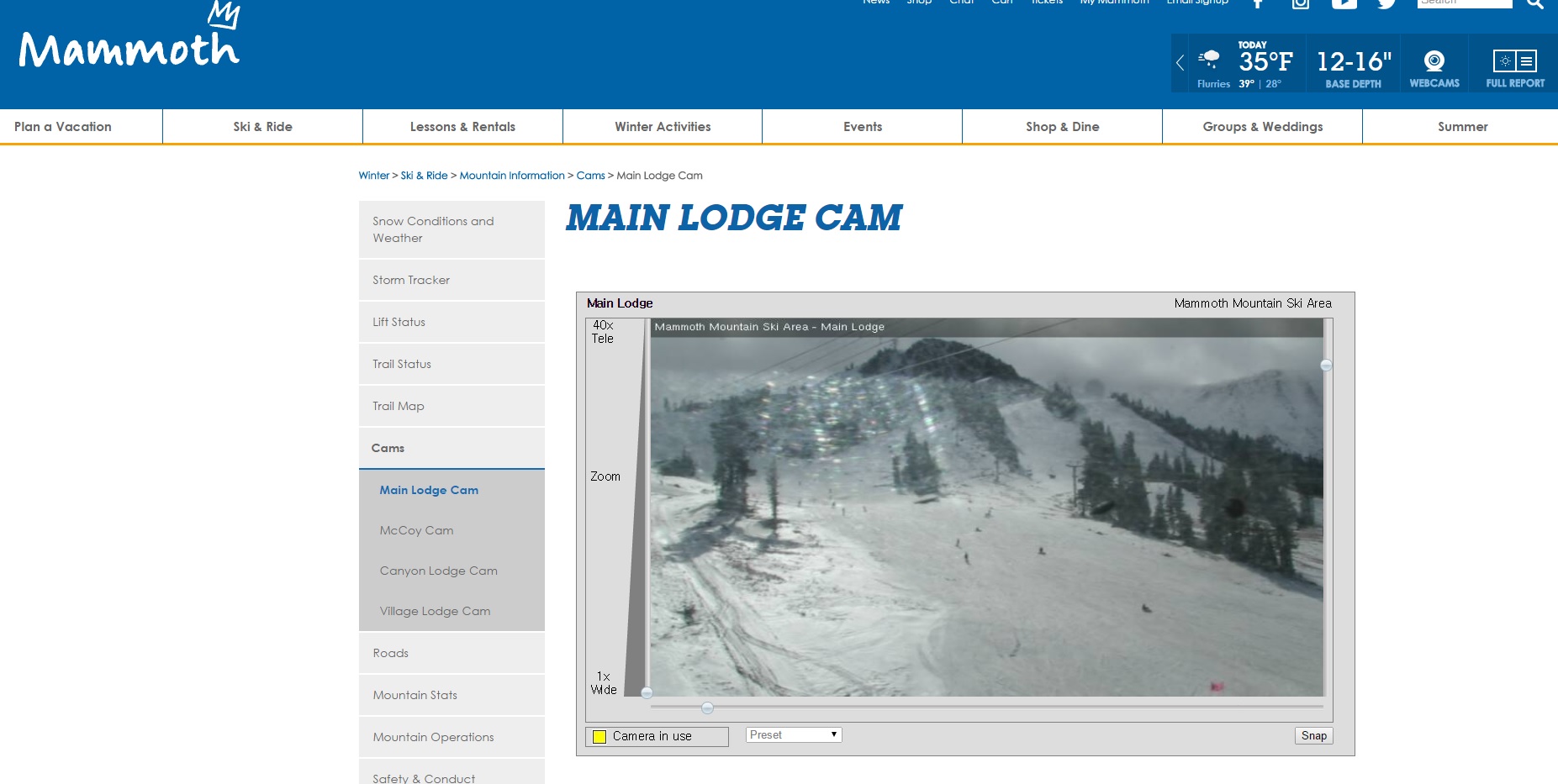
Task: Click the vertical tilt slider handle
Action: coord(1326,366)
